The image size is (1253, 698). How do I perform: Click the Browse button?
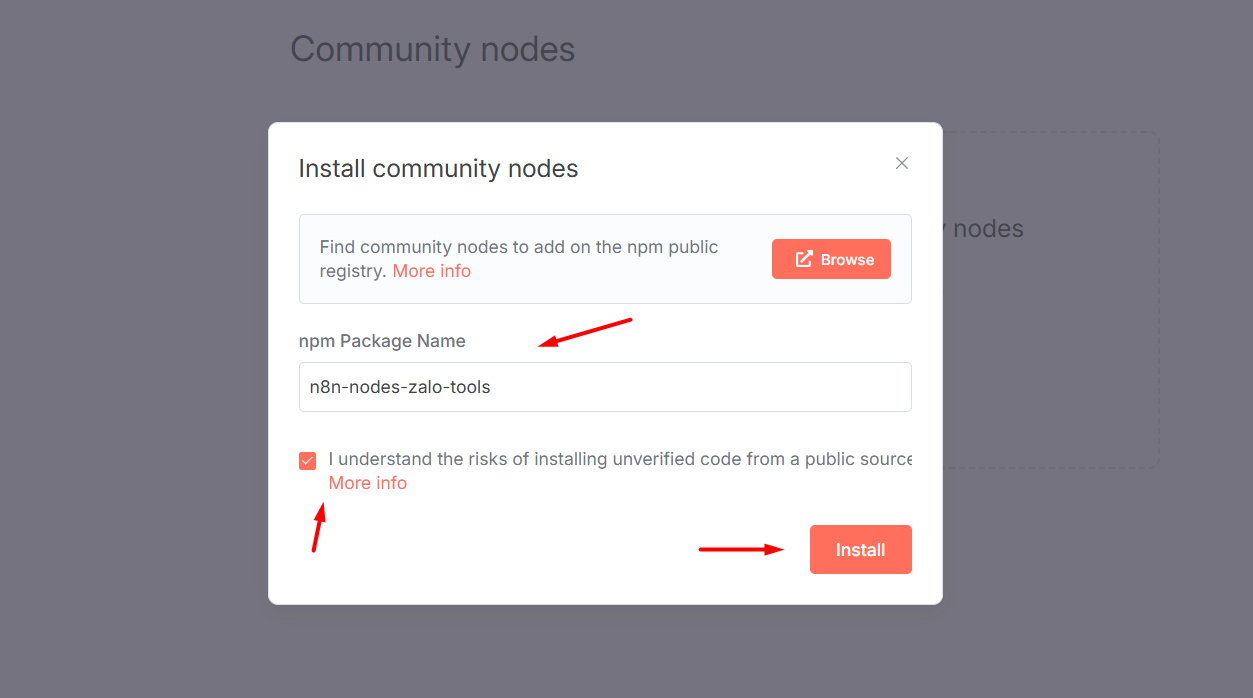[831, 259]
